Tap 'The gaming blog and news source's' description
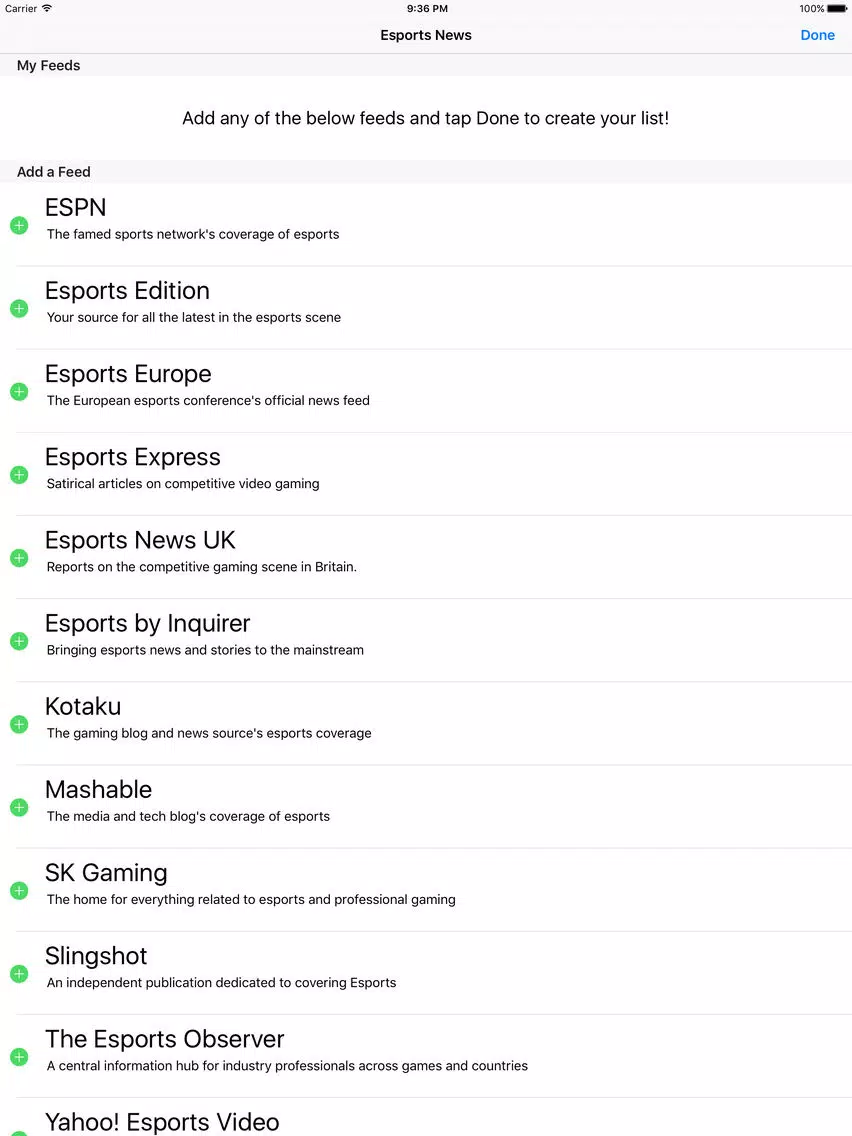 (x=209, y=733)
